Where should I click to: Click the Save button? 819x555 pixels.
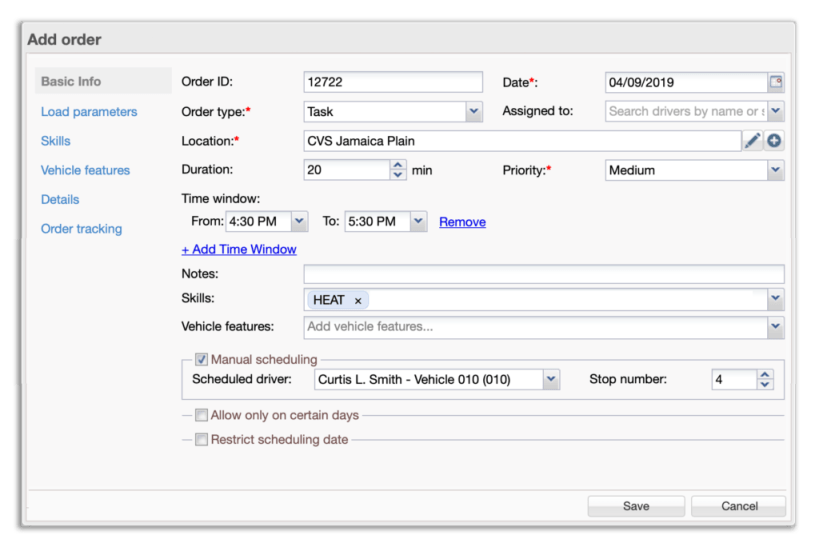636,506
